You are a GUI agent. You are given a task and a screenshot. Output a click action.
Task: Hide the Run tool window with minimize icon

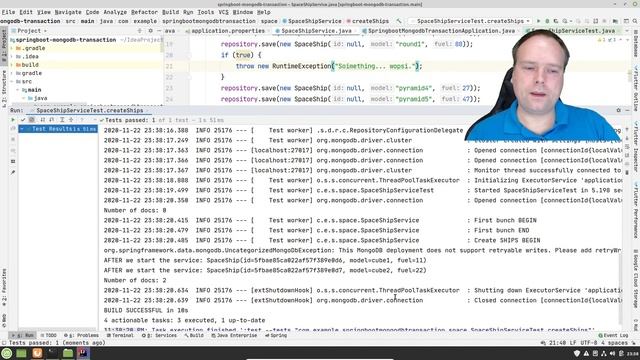[x=627, y=110]
